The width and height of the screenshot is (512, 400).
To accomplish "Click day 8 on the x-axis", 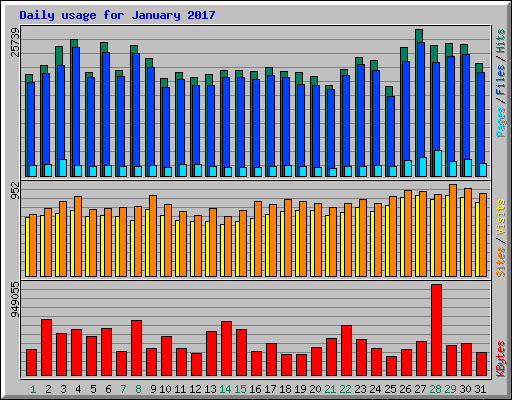I will pyautogui.click(x=138, y=389).
